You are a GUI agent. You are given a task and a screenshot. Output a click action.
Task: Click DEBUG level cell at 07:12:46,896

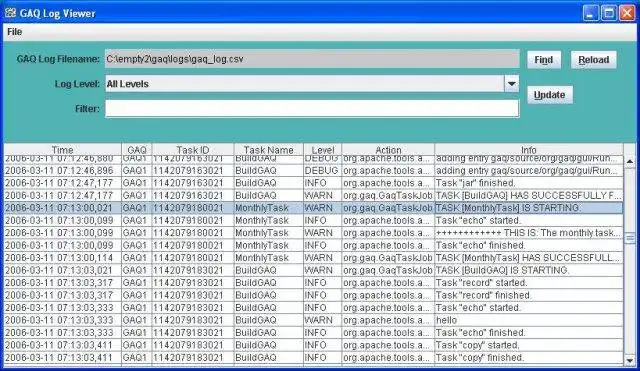coord(322,171)
